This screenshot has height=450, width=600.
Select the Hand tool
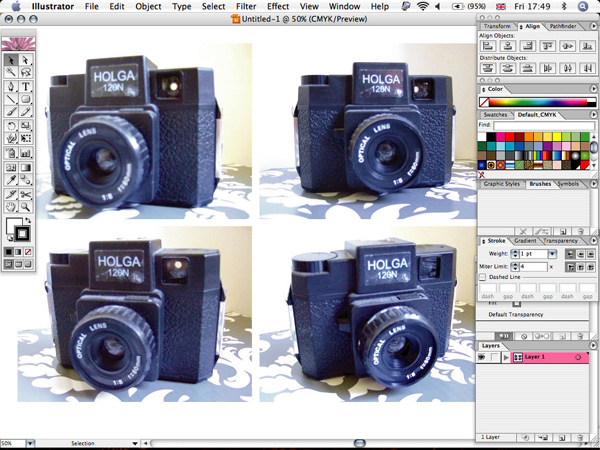[x=11, y=207]
